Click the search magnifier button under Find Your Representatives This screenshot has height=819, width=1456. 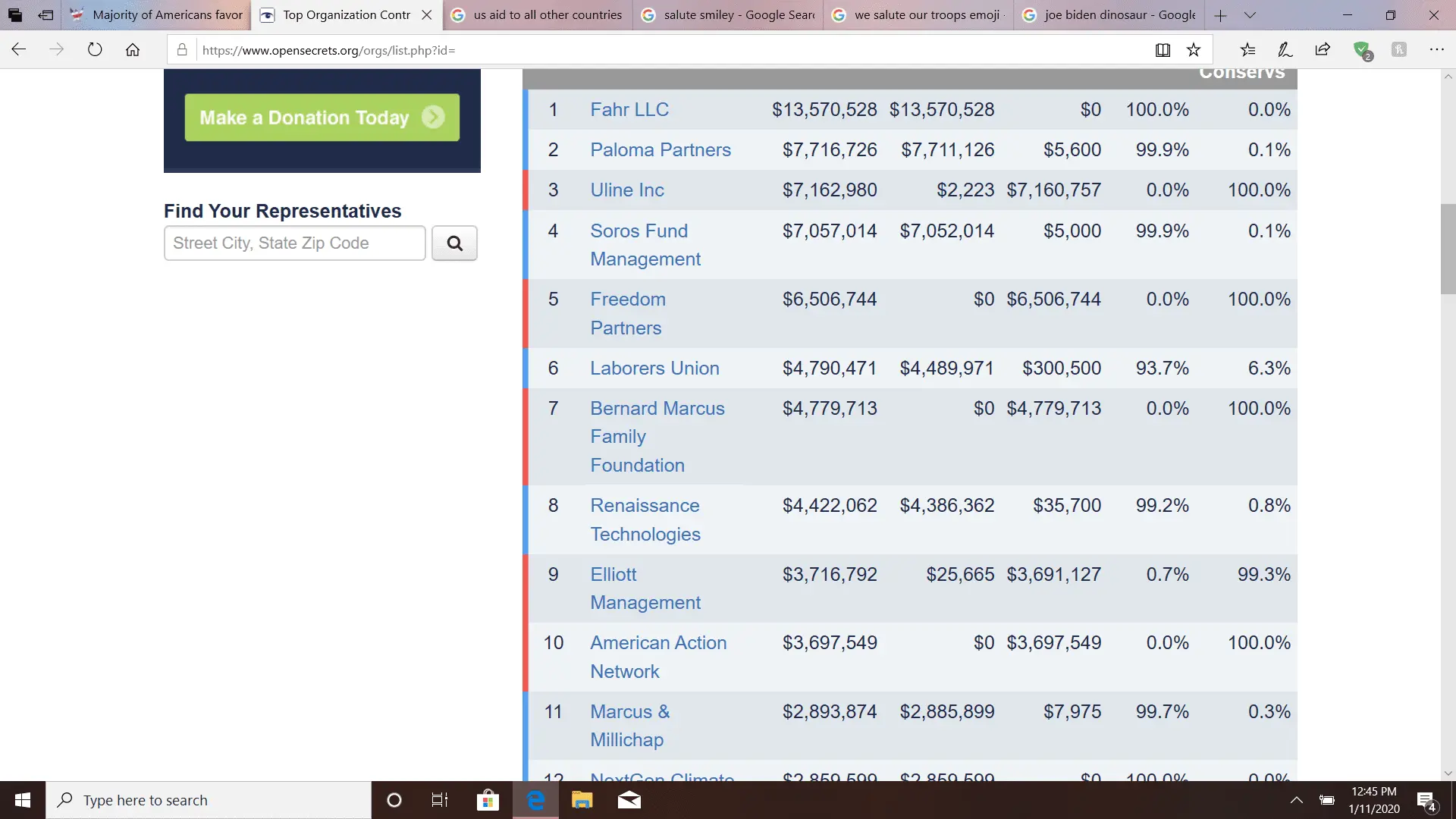pyautogui.click(x=454, y=243)
